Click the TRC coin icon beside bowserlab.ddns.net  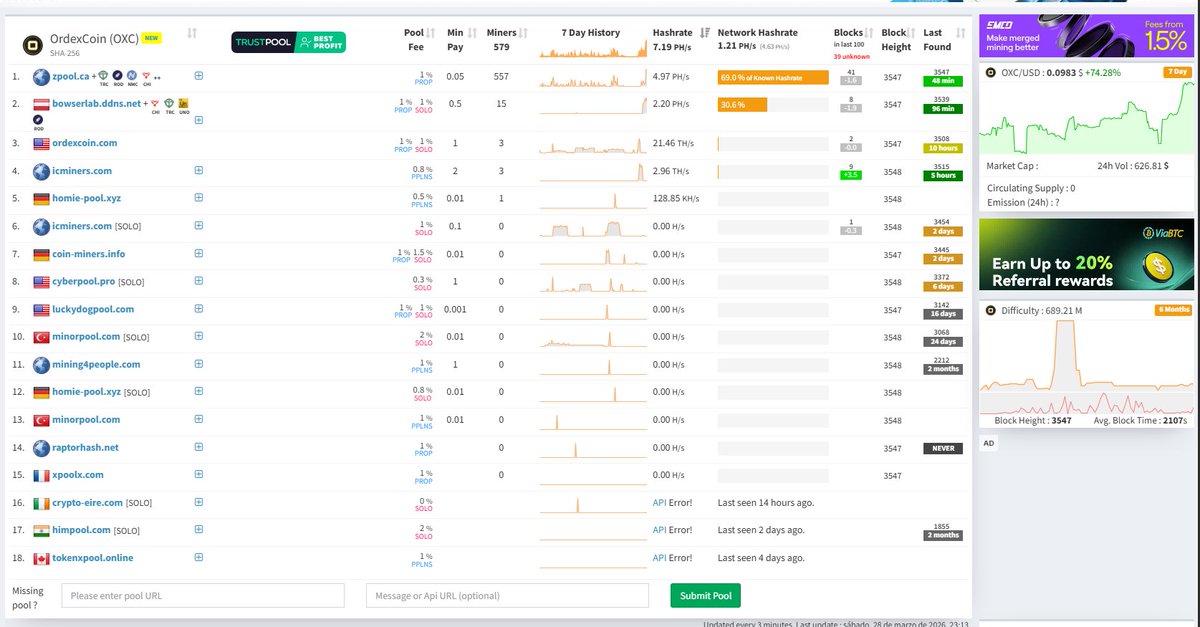pos(169,103)
